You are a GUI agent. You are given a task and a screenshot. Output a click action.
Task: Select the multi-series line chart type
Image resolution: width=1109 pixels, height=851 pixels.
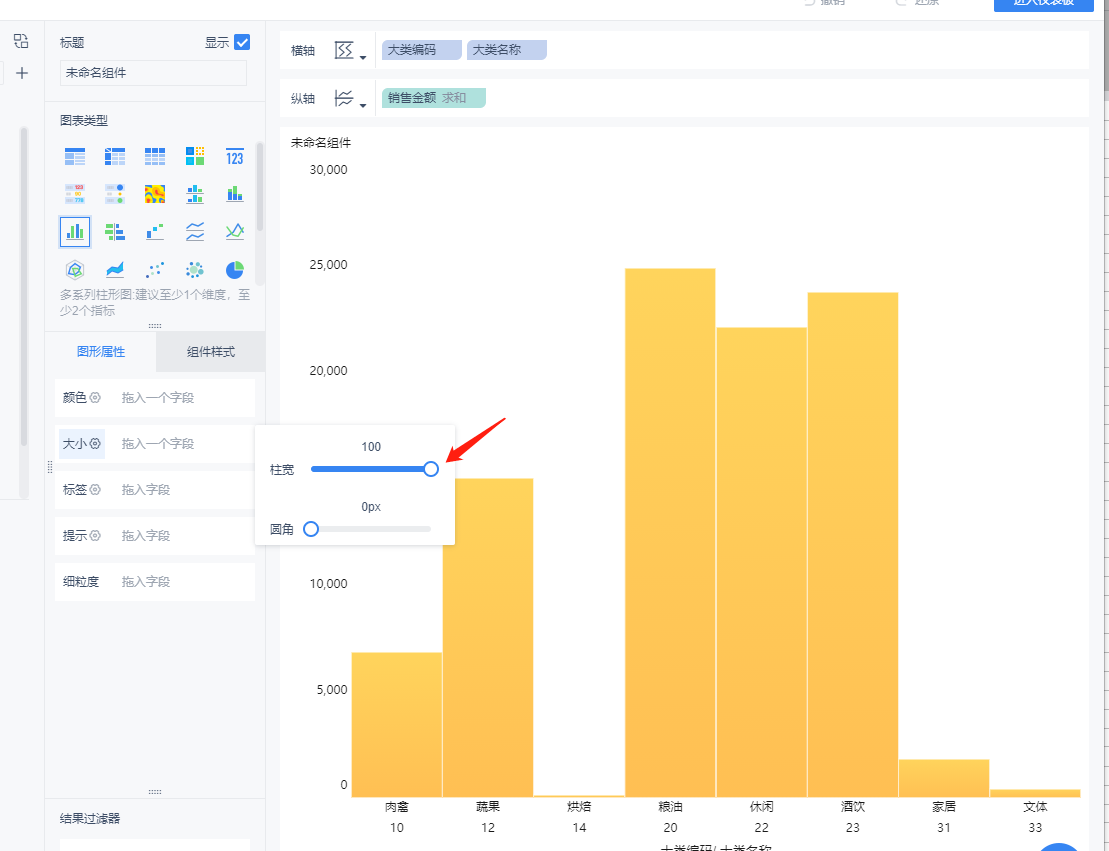coord(235,231)
